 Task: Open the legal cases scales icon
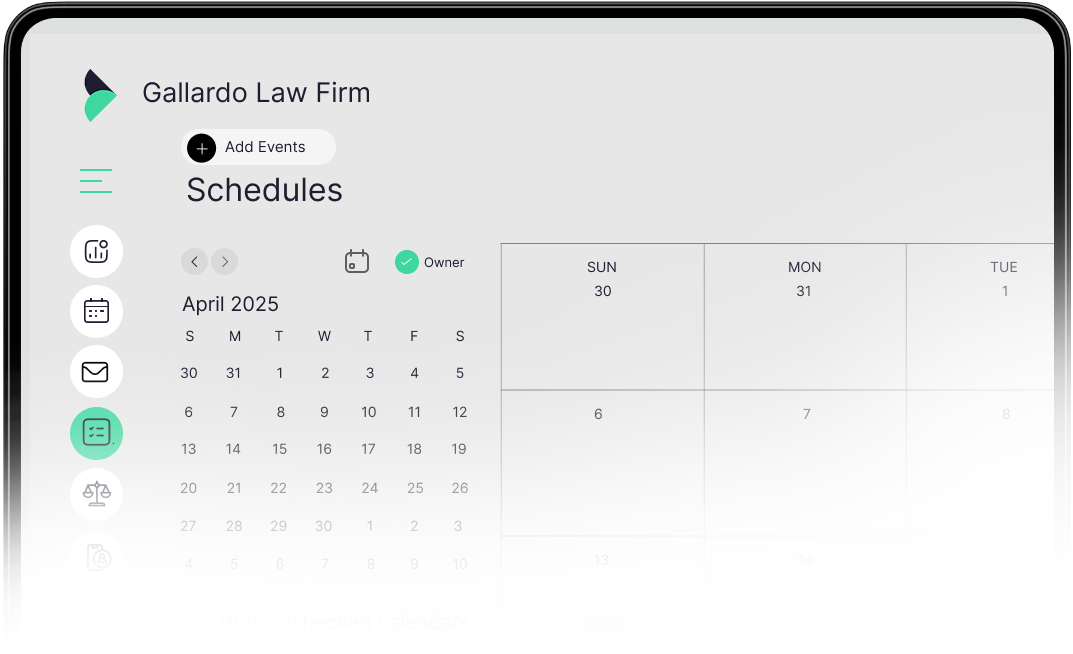point(96,494)
